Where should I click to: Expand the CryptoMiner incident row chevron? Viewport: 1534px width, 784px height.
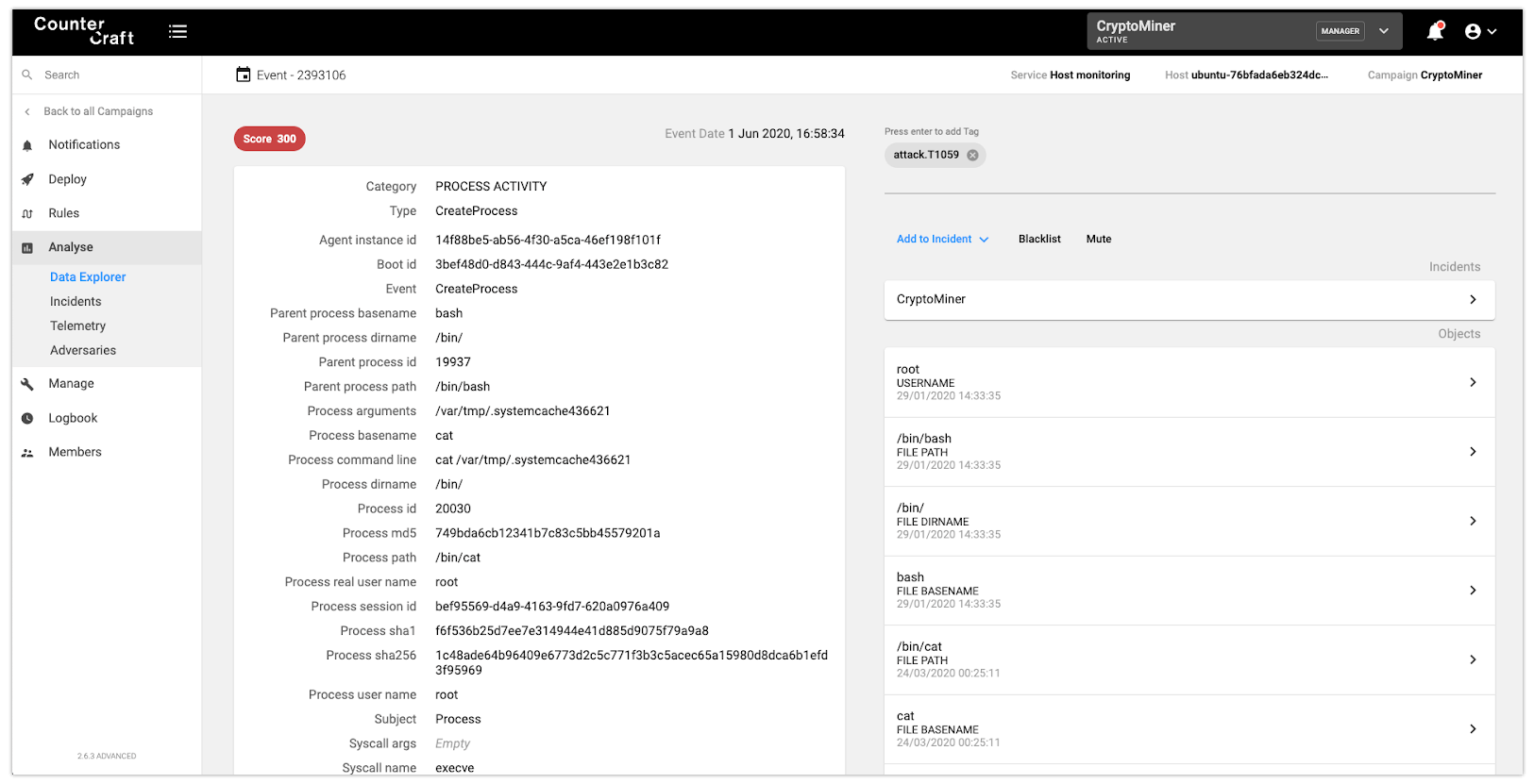point(1473,299)
